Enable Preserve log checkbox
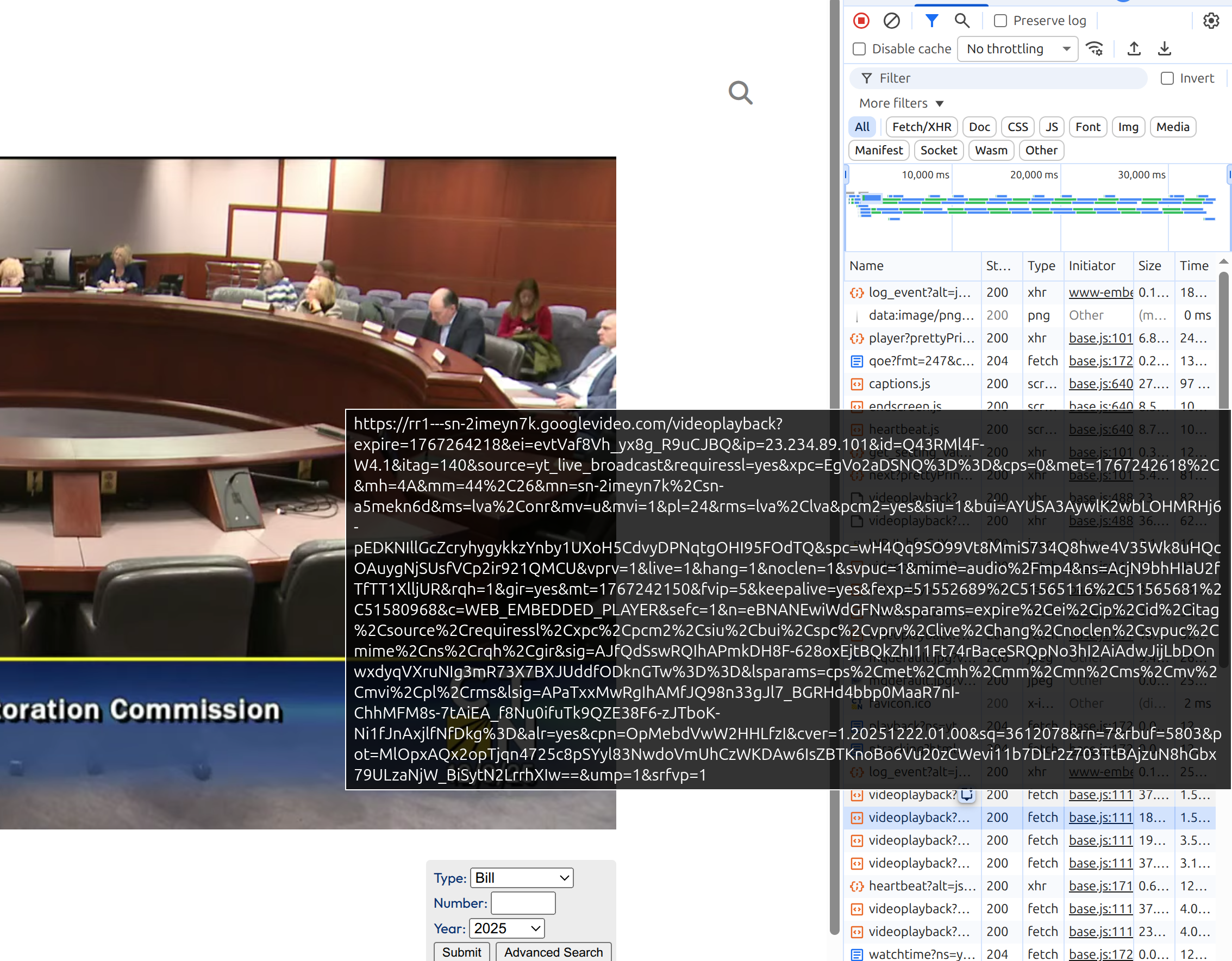This screenshot has width=1232, height=961. click(x=1000, y=21)
